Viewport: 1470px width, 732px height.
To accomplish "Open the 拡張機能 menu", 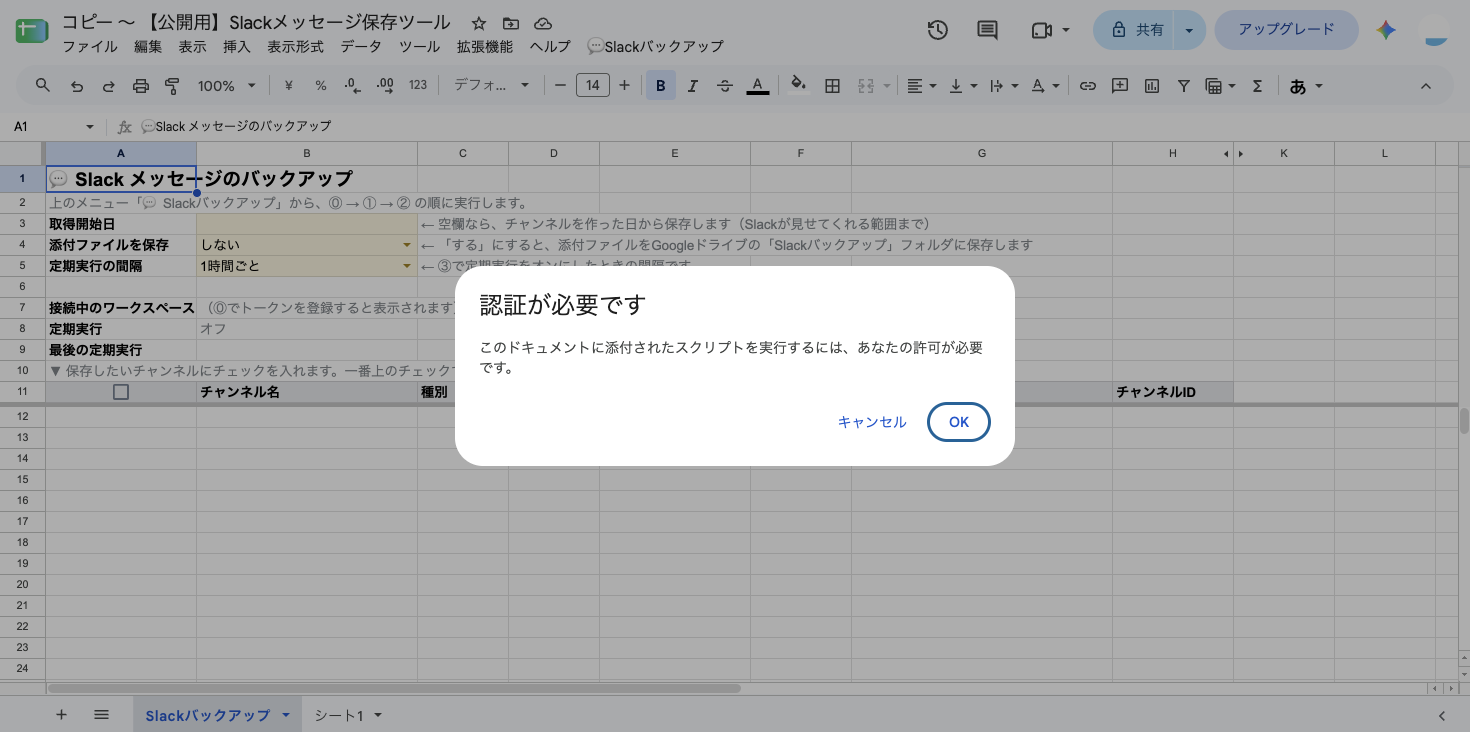I will point(485,46).
